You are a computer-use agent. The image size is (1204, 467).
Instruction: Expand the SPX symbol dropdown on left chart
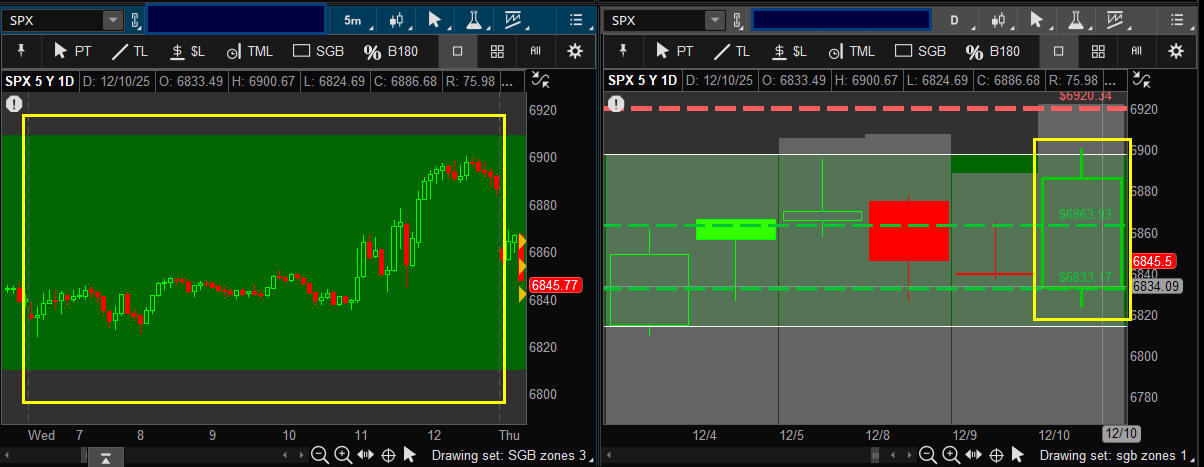pyautogui.click(x=112, y=20)
